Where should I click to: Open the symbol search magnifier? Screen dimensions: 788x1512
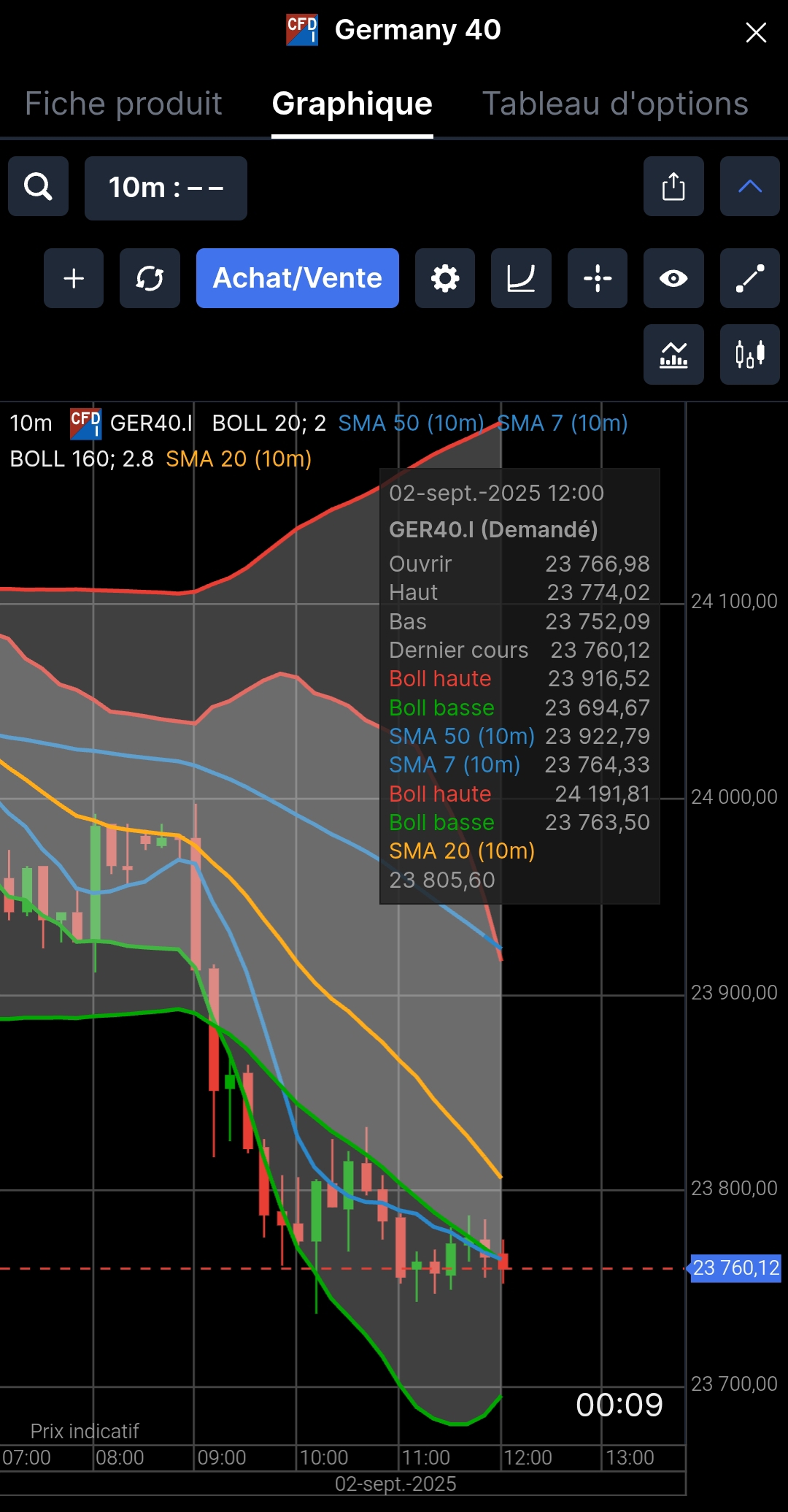38,187
